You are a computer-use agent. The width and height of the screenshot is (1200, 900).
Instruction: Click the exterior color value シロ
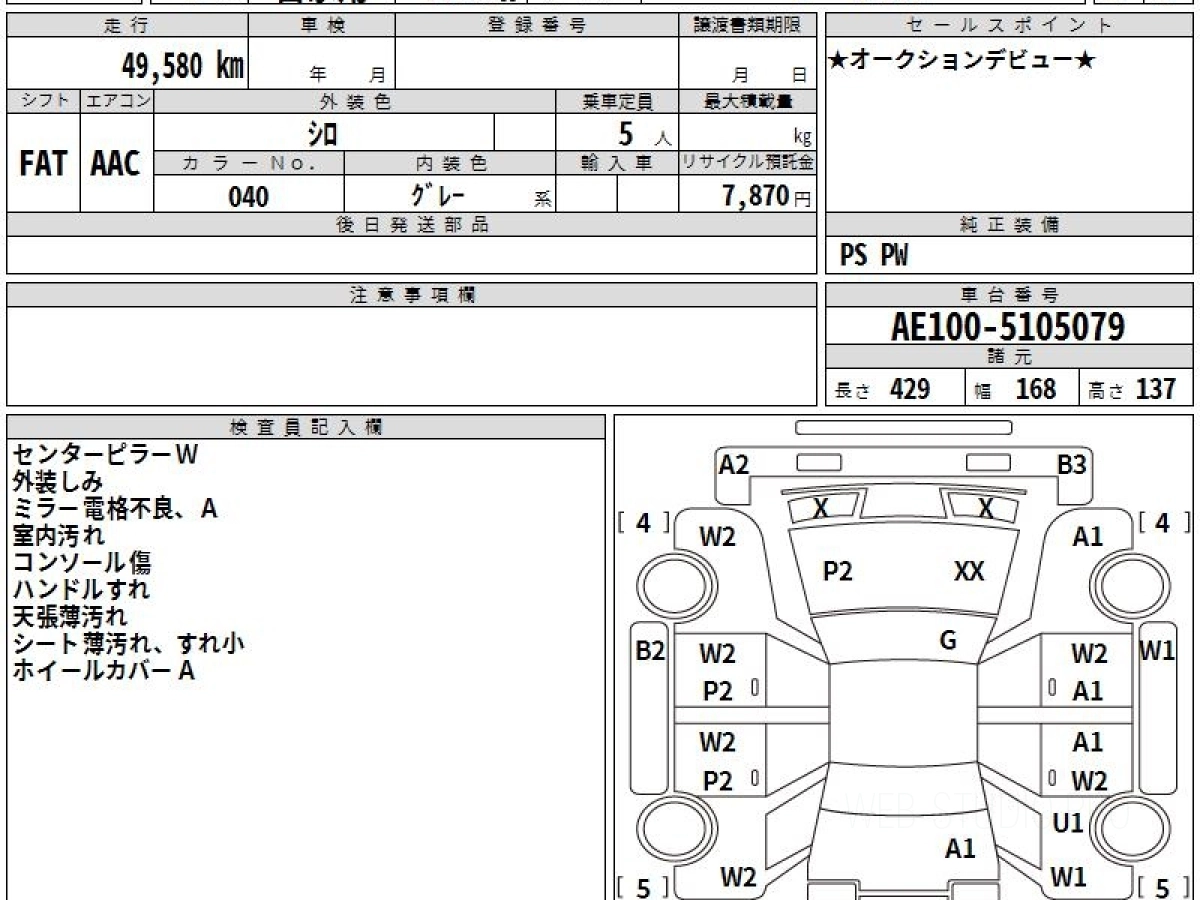322,132
